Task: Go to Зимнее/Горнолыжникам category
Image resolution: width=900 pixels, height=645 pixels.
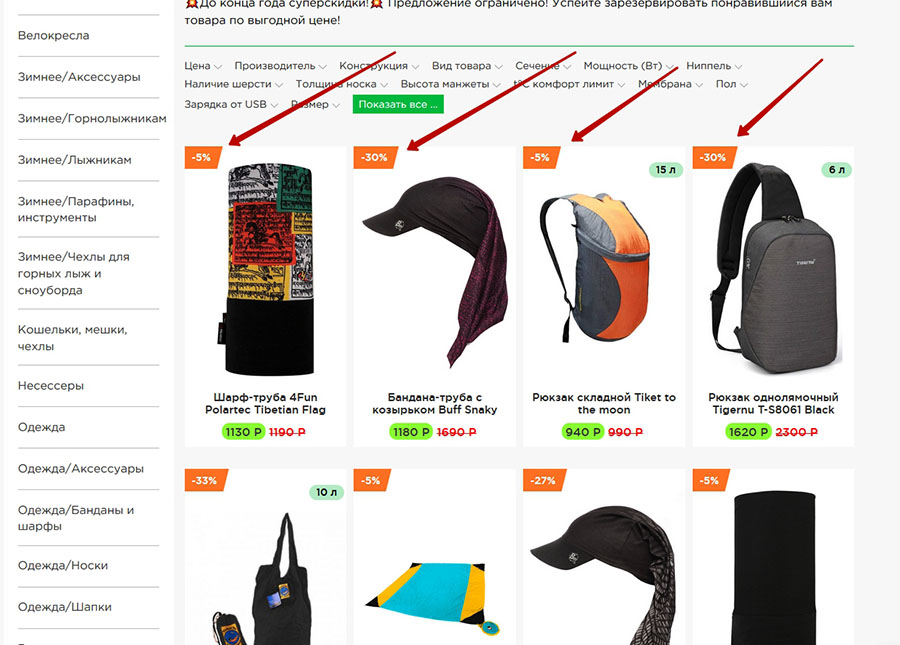Action: [92, 119]
